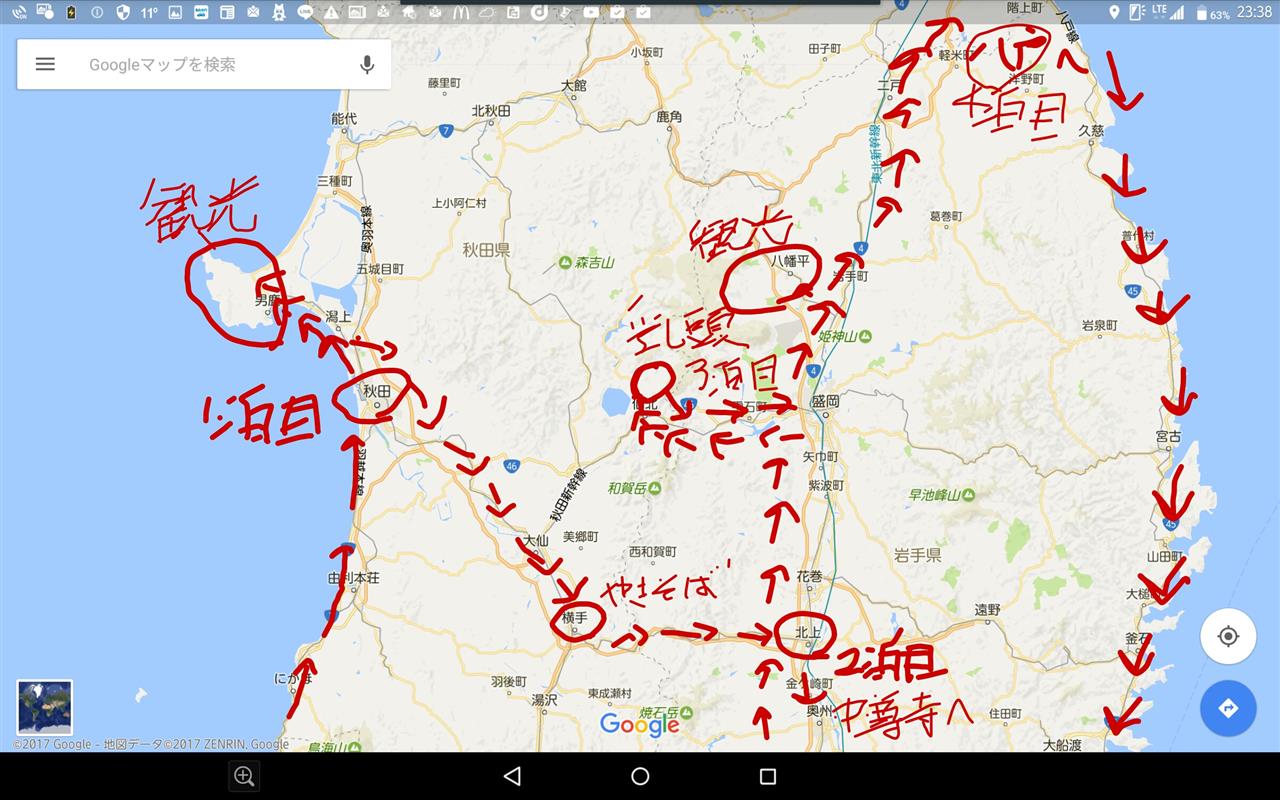Open recent apps with the square button
This screenshot has width=1280, height=800.
click(768, 776)
